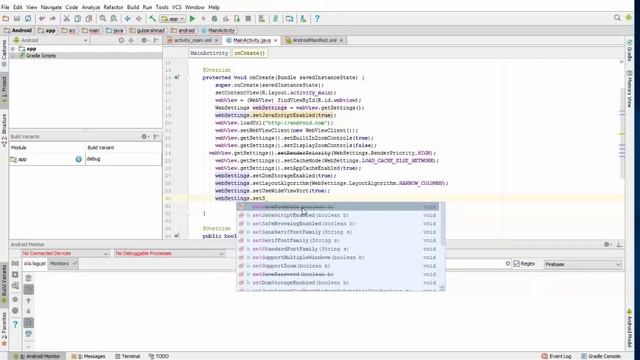Click the Navigate Forward arrow icon
Screen dimensions: 640x360
point(139,19)
